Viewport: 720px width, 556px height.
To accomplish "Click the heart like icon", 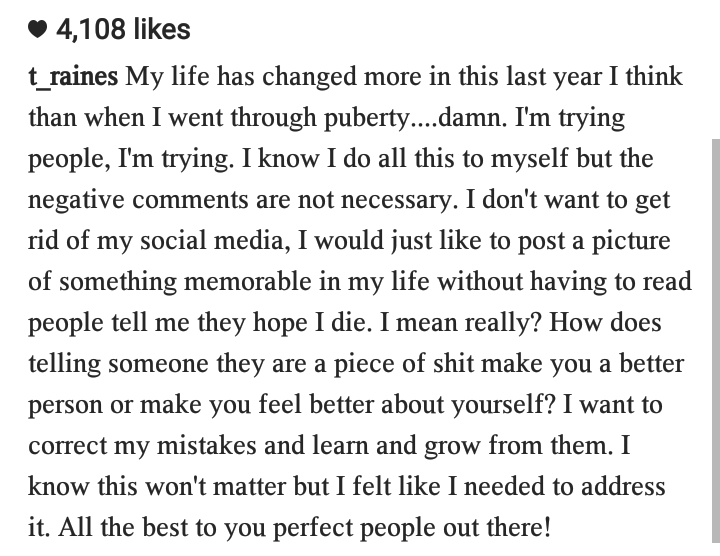I will click(x=38, y=30).
